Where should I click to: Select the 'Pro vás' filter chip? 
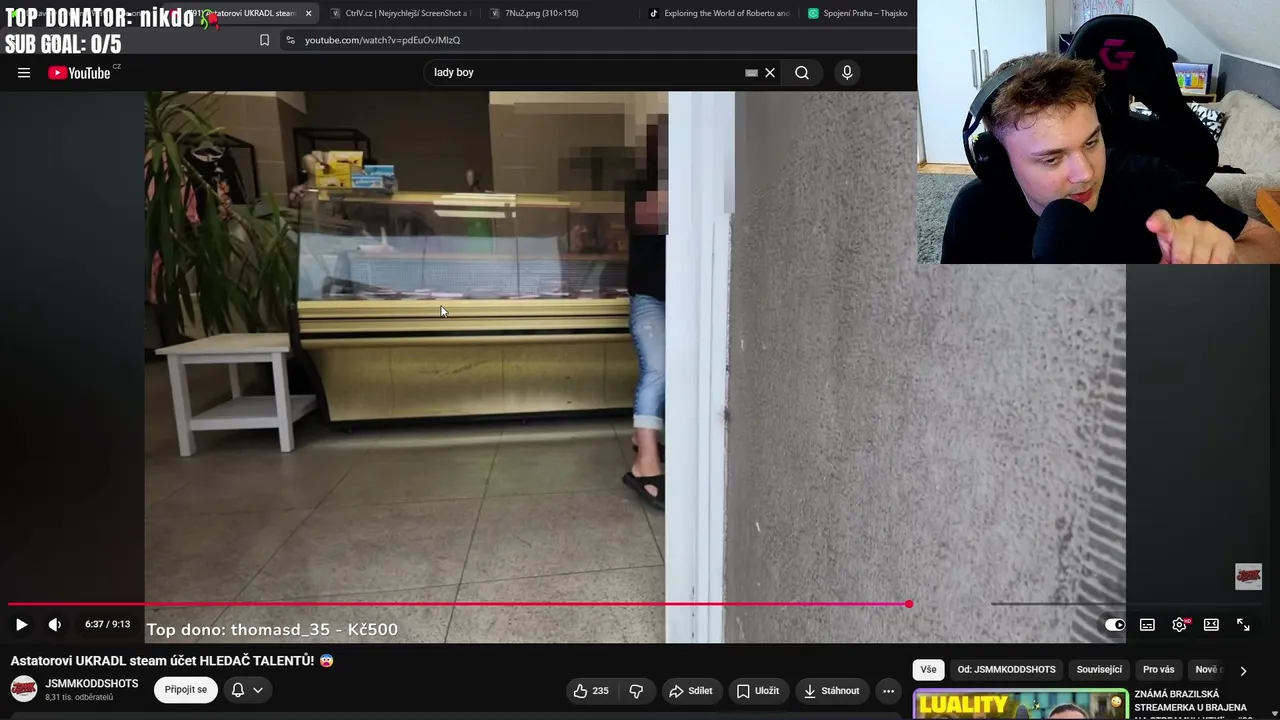coord(1158,669)
